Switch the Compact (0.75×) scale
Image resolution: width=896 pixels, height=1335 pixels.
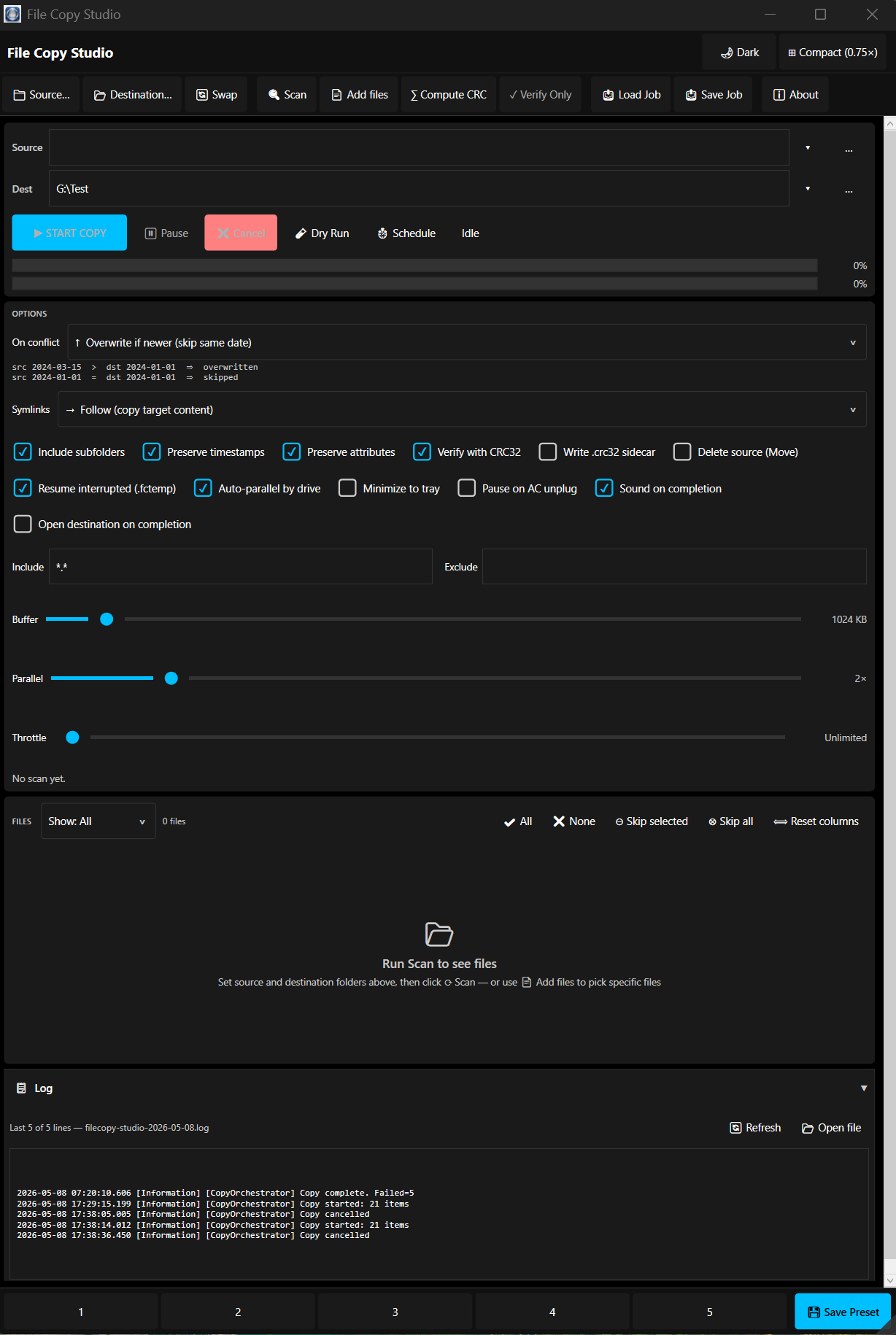point(833,53)
